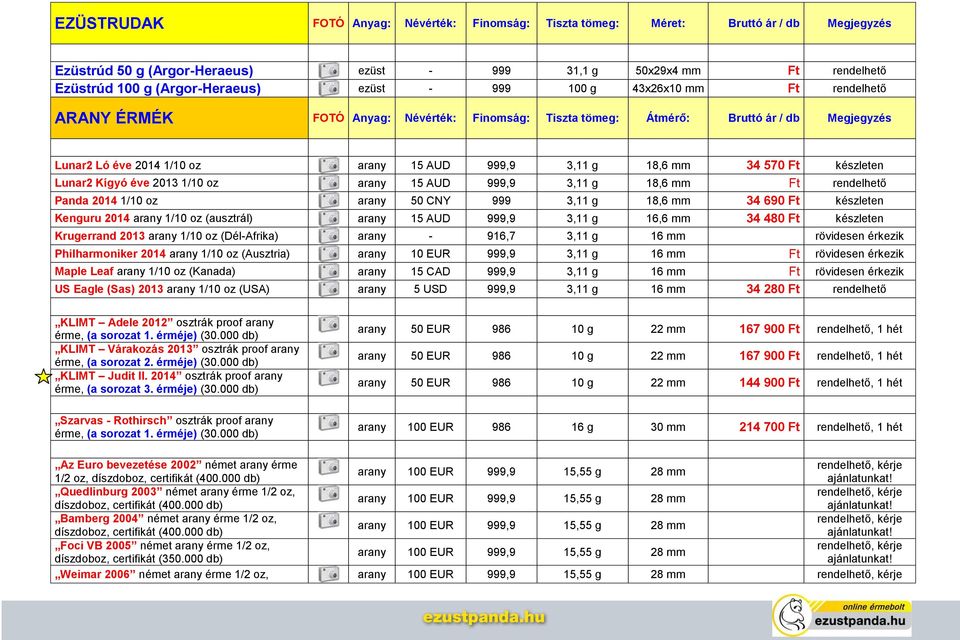
Task: Click camera icon in the Philharmoniker 2014 row
Action: (329, 254)
